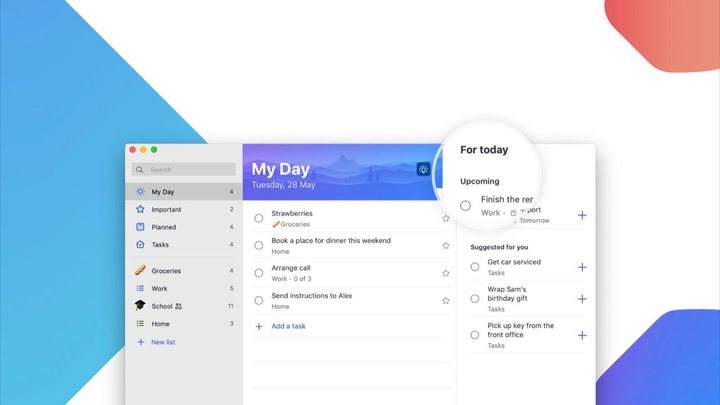Complete Wrap Sam's birthday gift suggestion
Image resolution: width=720 pixels, height=405 pixels.
(475, 299)
